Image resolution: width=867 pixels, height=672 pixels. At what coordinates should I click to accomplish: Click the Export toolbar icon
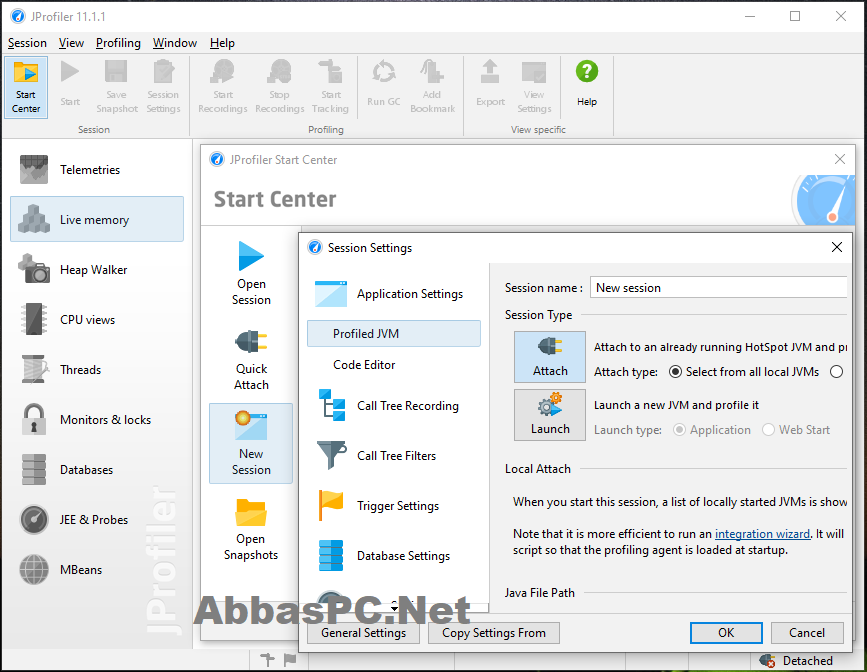(x=490, y=83)
